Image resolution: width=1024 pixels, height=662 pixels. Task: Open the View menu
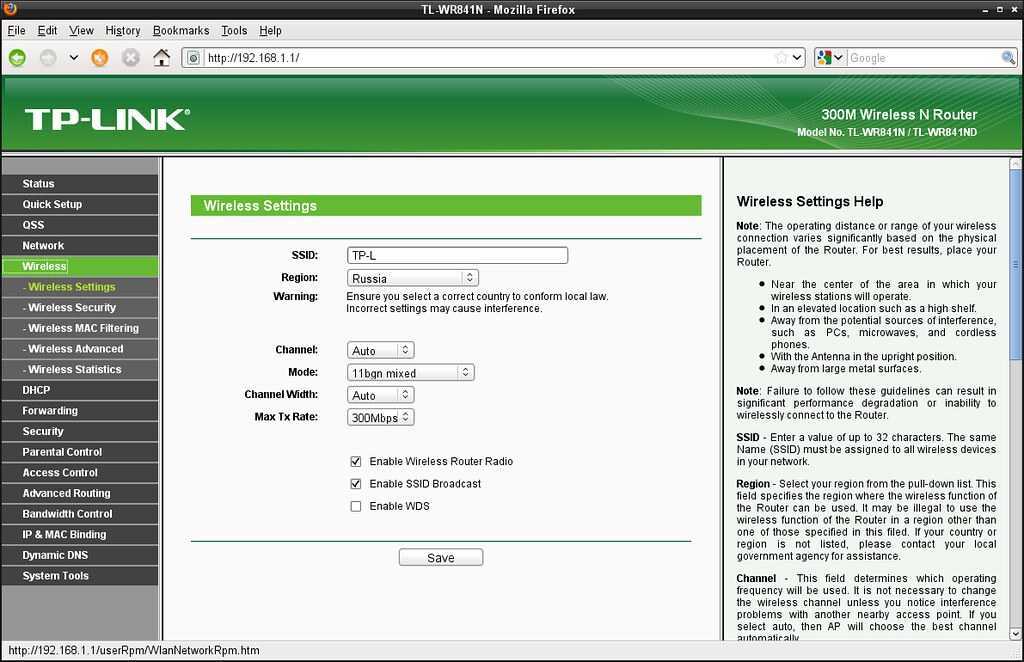(82, 31)
